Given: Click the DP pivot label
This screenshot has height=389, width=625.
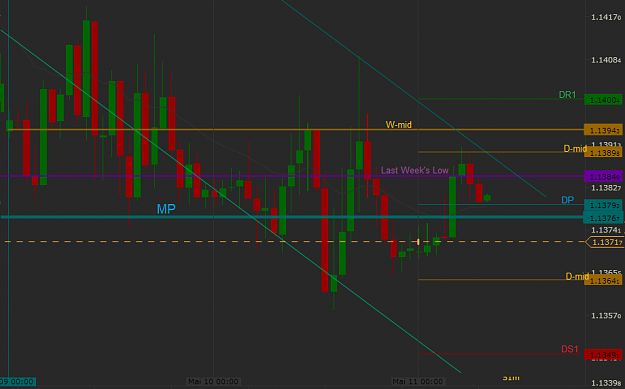Looking at the screenshot, I should click(x=568, y=200).
